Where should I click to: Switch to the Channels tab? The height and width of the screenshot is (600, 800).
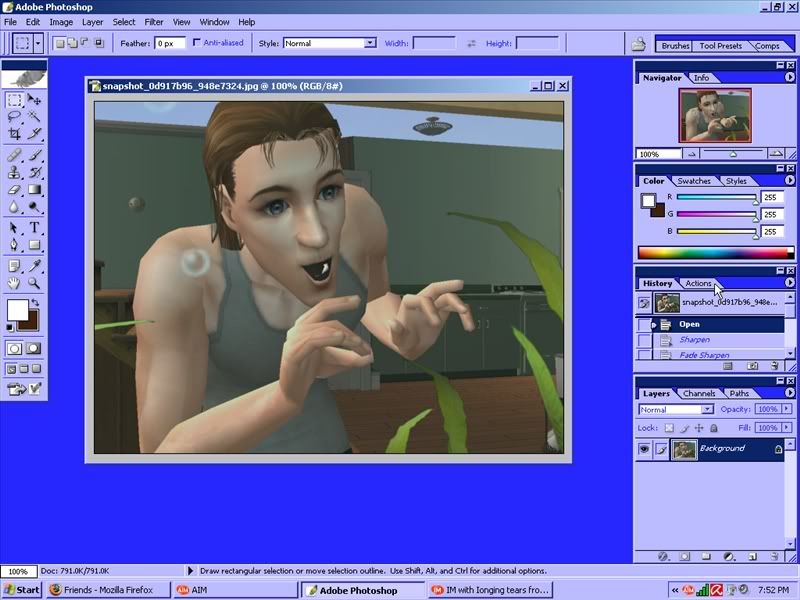[x=699, y=393]
